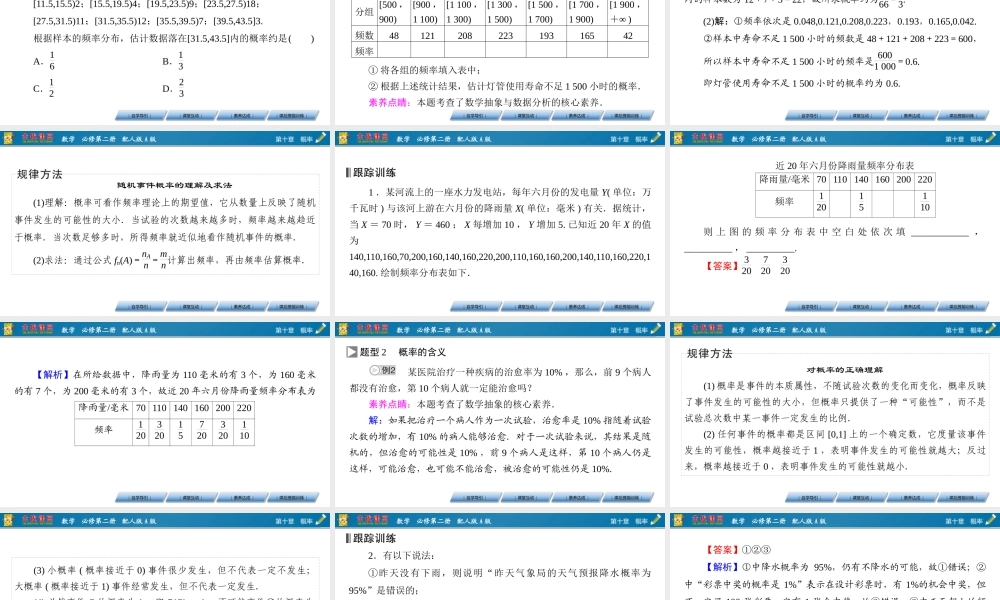1000x600 pixels.
Task: Click 频数 208 cell in lamp-life table
Action: 465,35
